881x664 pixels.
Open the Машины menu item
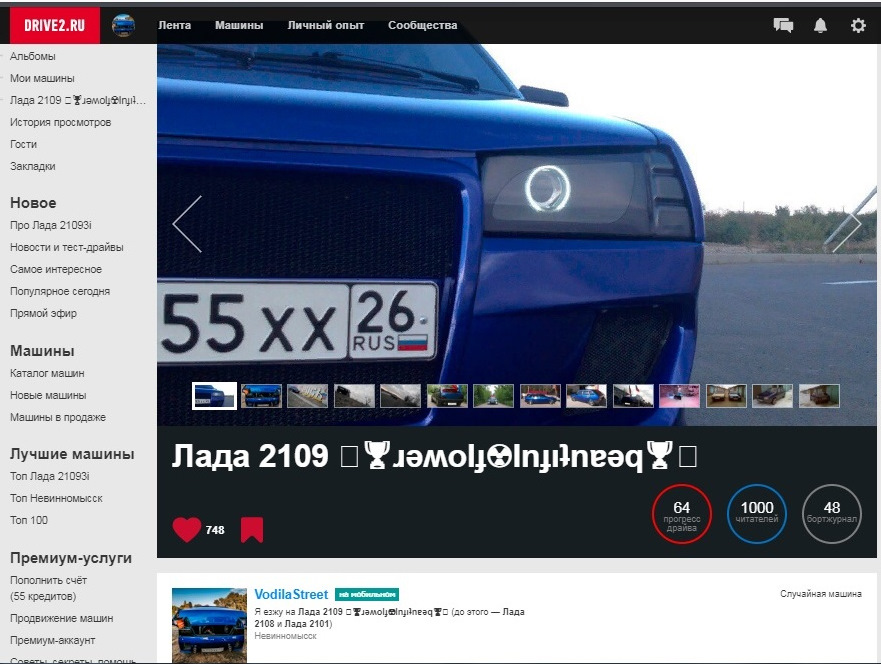[x=239, y=25]
